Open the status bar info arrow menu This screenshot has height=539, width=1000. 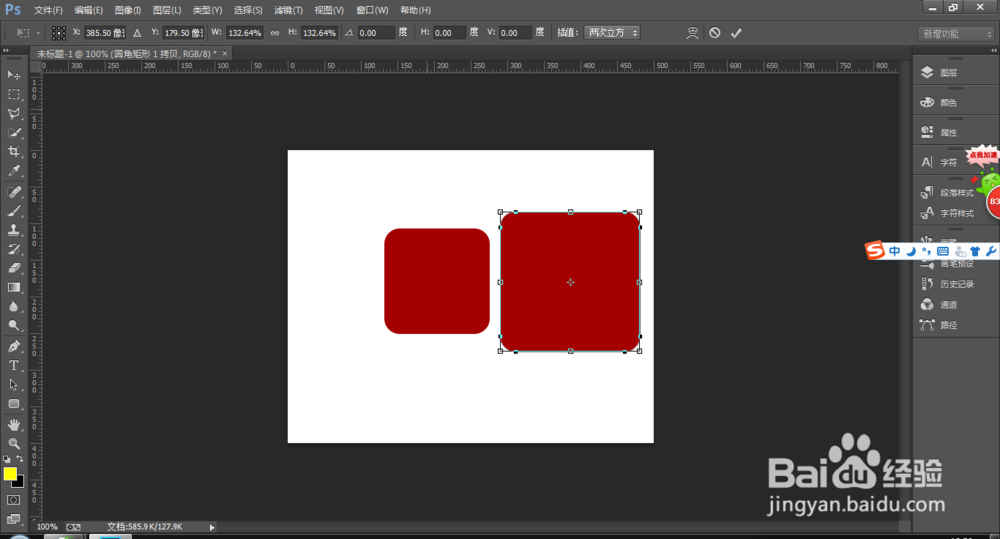212,527
